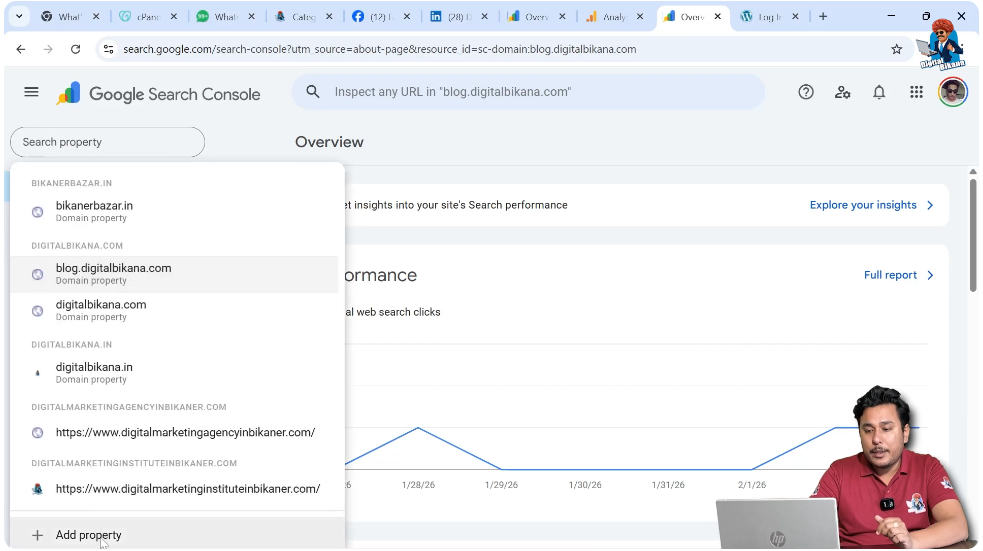Open Explore your insights link

coord(863,205)
